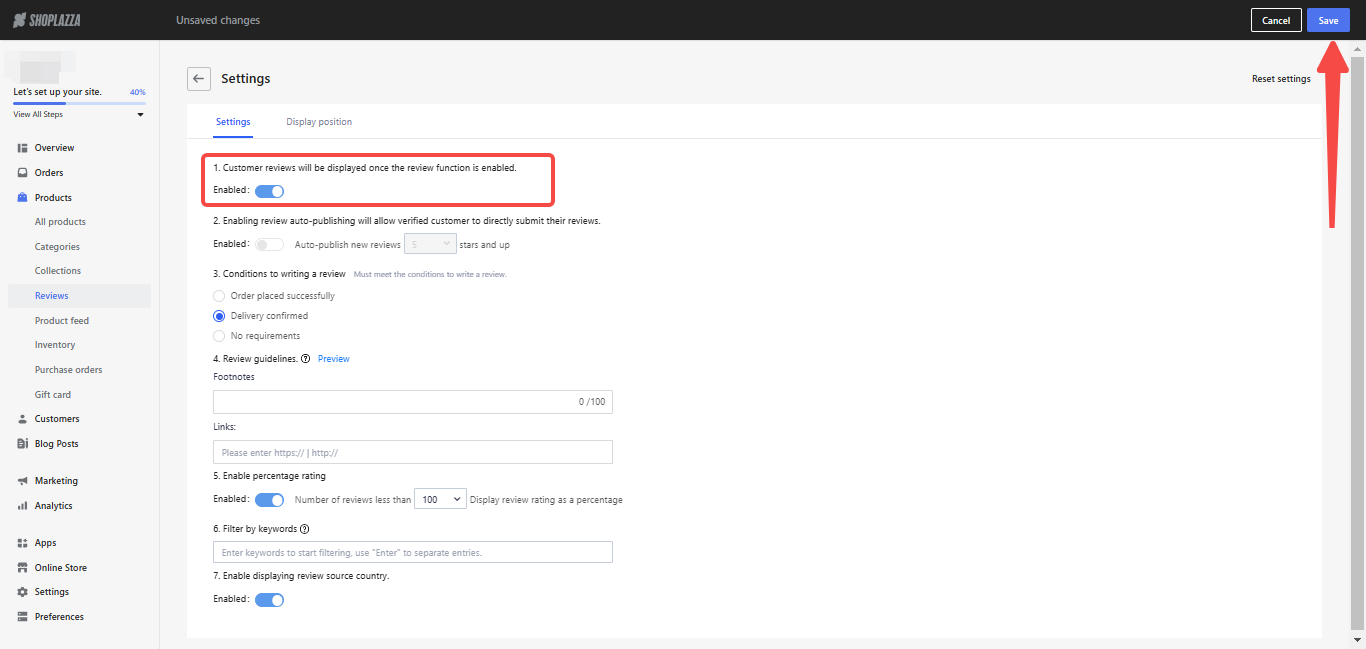Select Order placed successfully radio option
Viewport: 1366px width, 649px height.
pyautogui.click(x=219, y=296)
